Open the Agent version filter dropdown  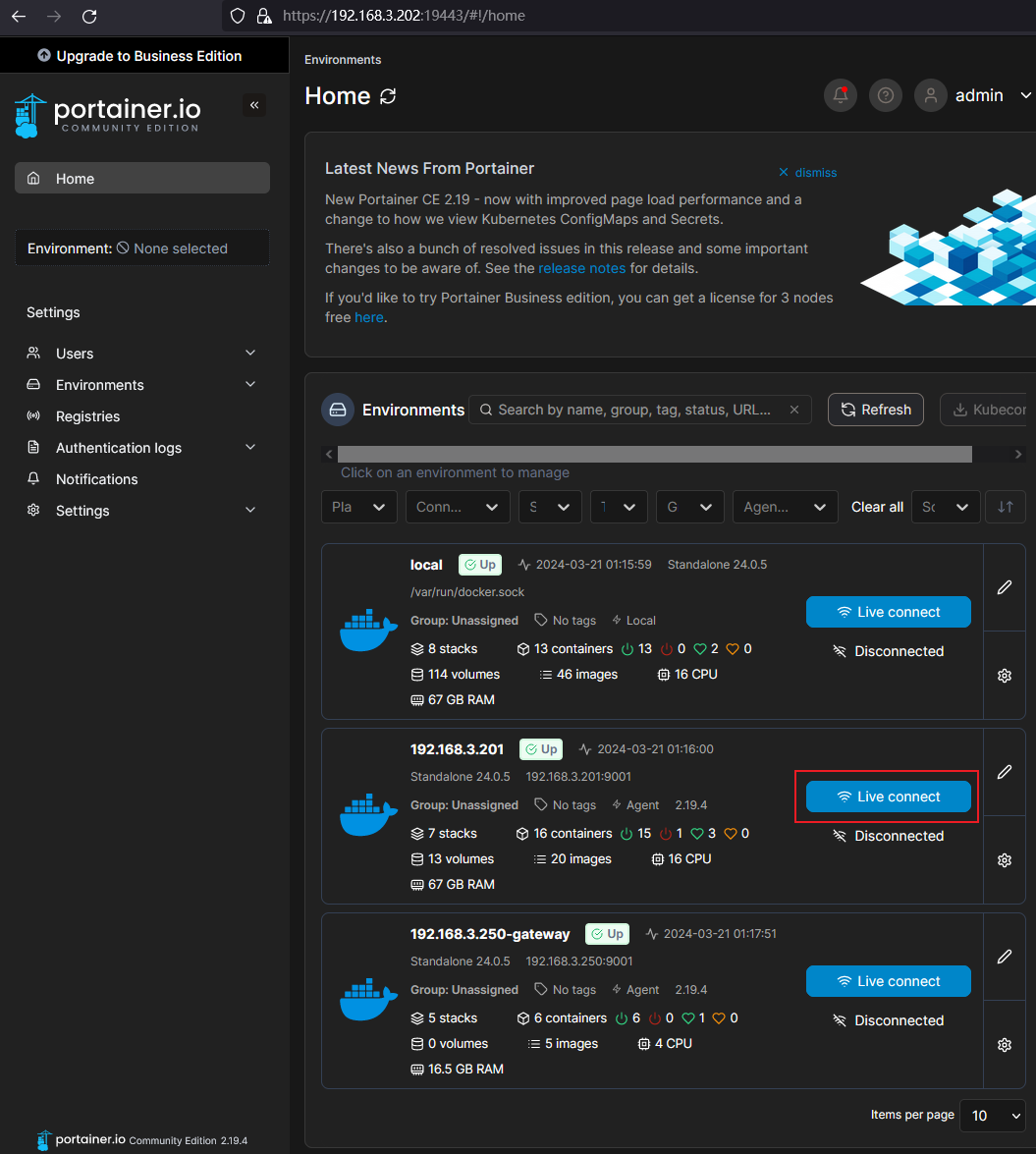click(x=785, y=507)
